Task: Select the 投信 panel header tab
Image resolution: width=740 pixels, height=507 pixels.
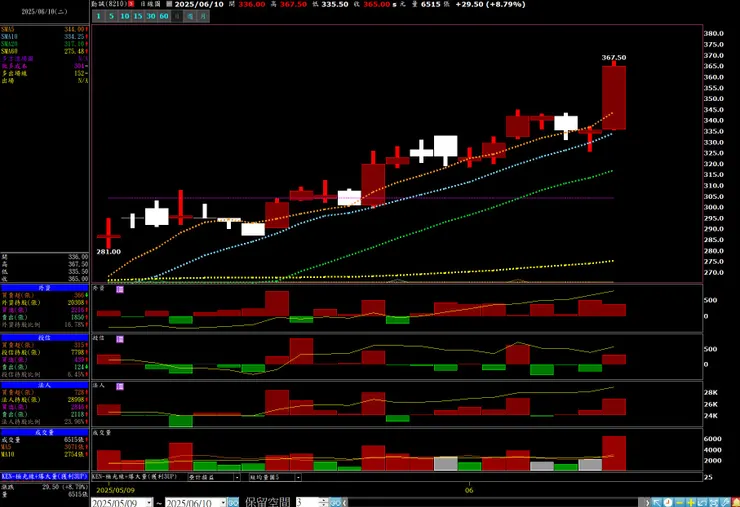Action: point(44,338)
